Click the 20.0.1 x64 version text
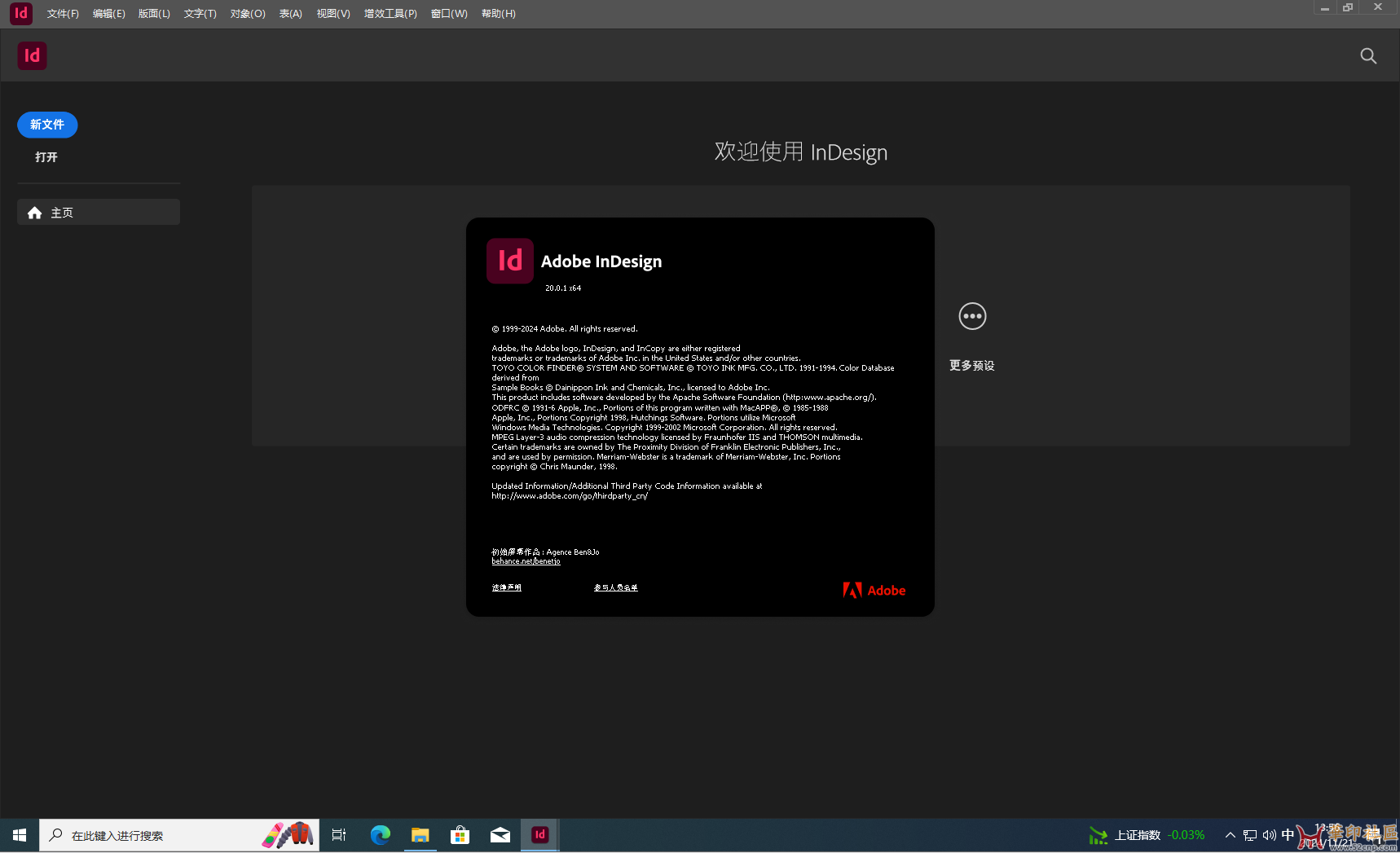The height and width of the screenshot is (853, 1400). 563,288
